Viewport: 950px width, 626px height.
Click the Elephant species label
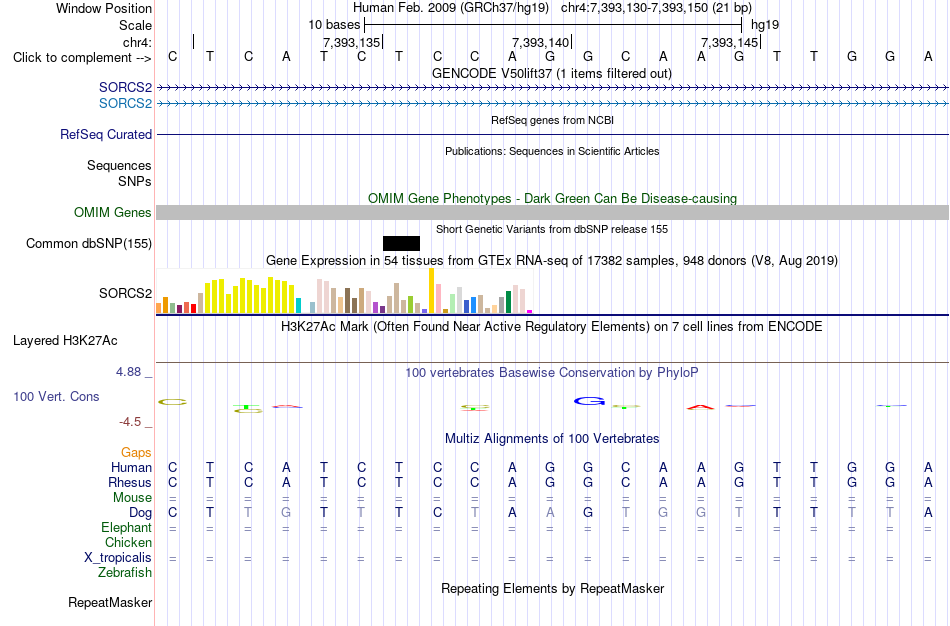(126, 527)
